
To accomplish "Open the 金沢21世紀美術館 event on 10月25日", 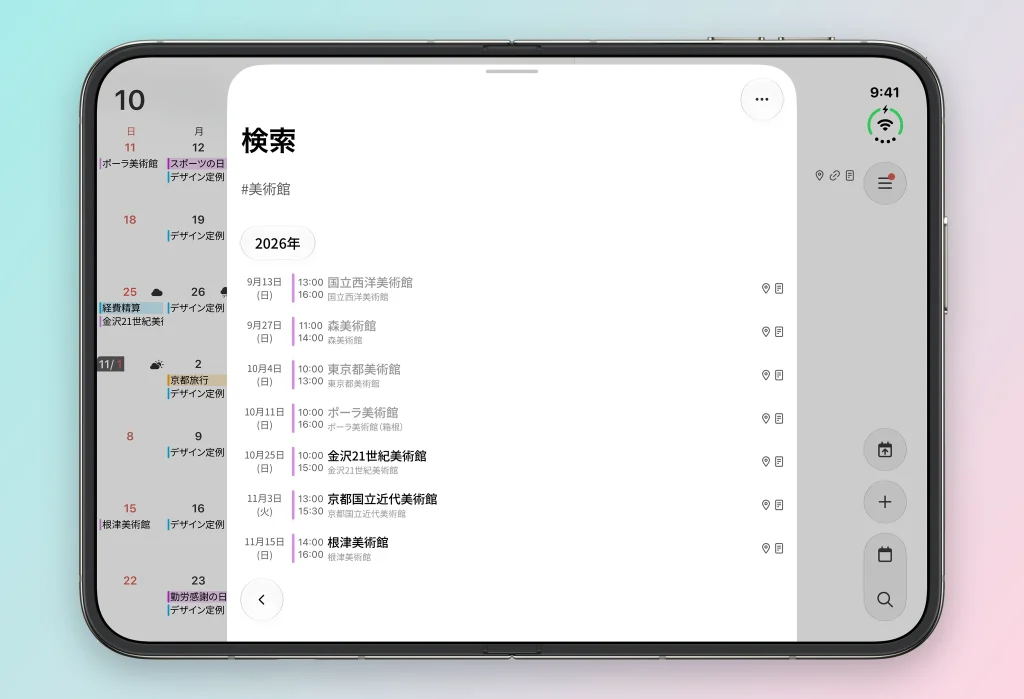I will pyautogui.click(x=512, y=461).
